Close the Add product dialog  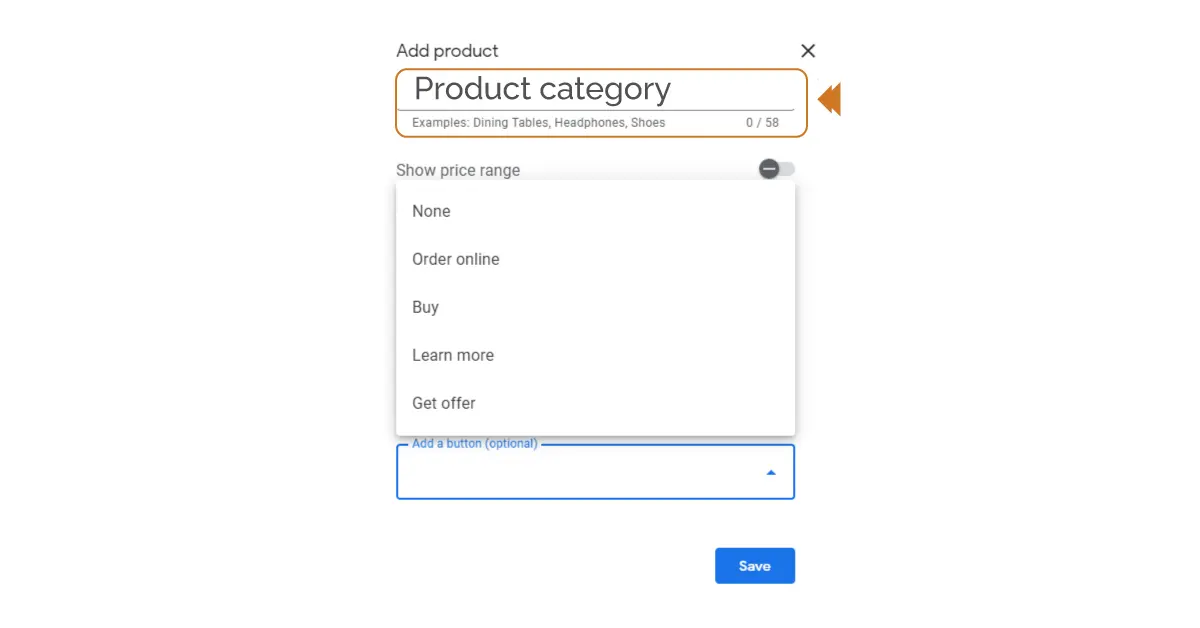click(x=808, y=51)
